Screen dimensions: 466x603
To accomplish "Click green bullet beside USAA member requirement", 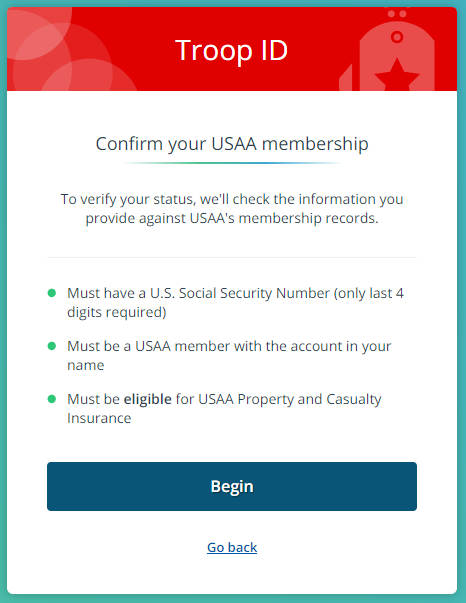I will [x=52, y=346].
